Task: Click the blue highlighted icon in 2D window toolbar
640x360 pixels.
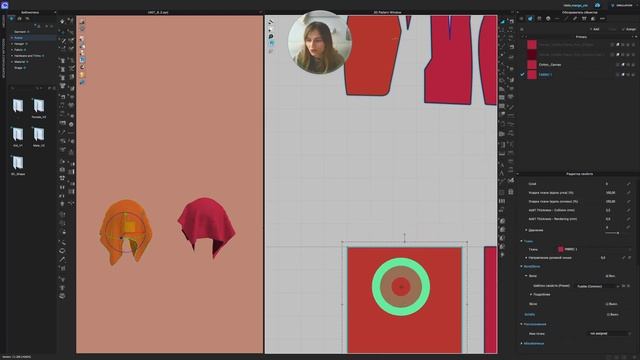Action: [271, 43]
